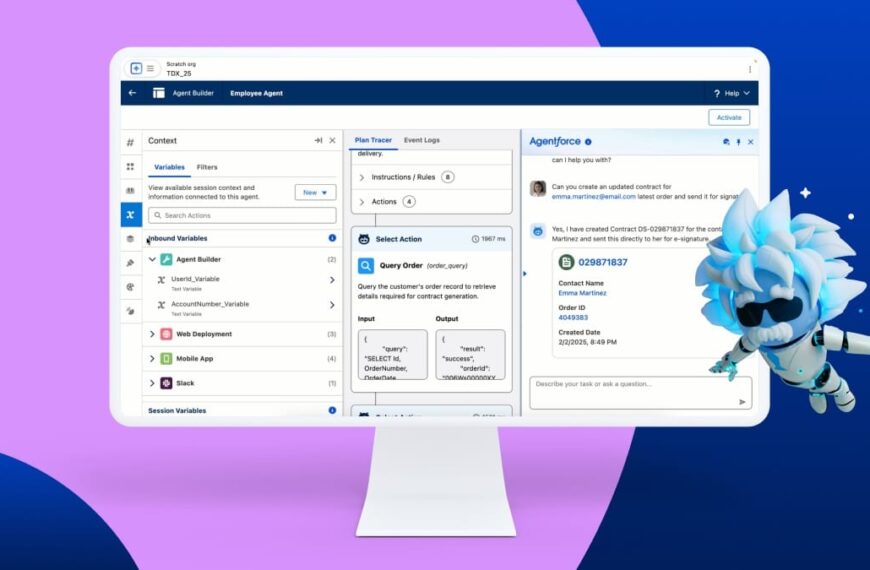Image resolution: width=870 pixels, height=570 pixels.
Task: Click the Input JSON box
Action: (393, 355)
